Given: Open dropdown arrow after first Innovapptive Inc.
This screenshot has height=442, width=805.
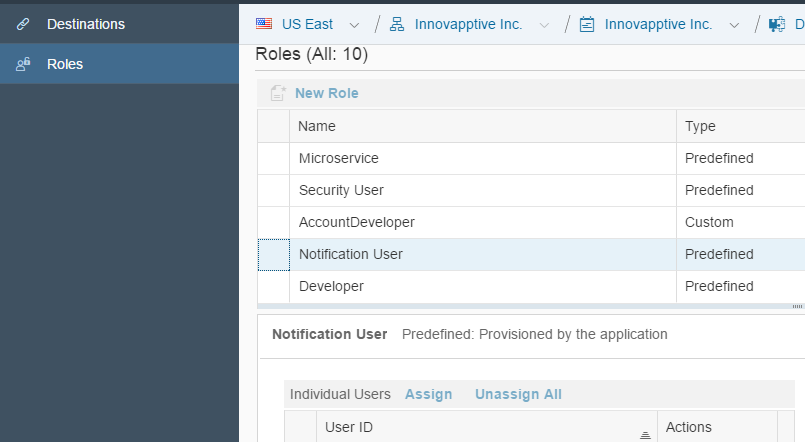Looking at the screenshot, I should coord(544,25).
